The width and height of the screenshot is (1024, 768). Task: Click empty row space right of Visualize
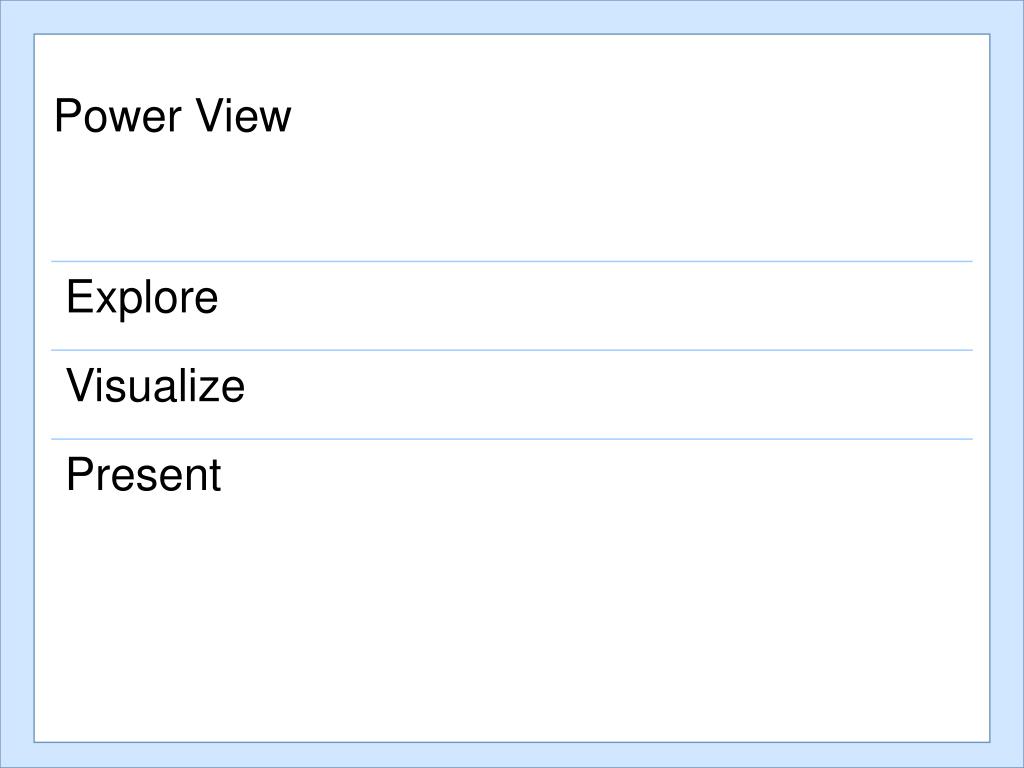pyautogui.click(x=600, y=394)
